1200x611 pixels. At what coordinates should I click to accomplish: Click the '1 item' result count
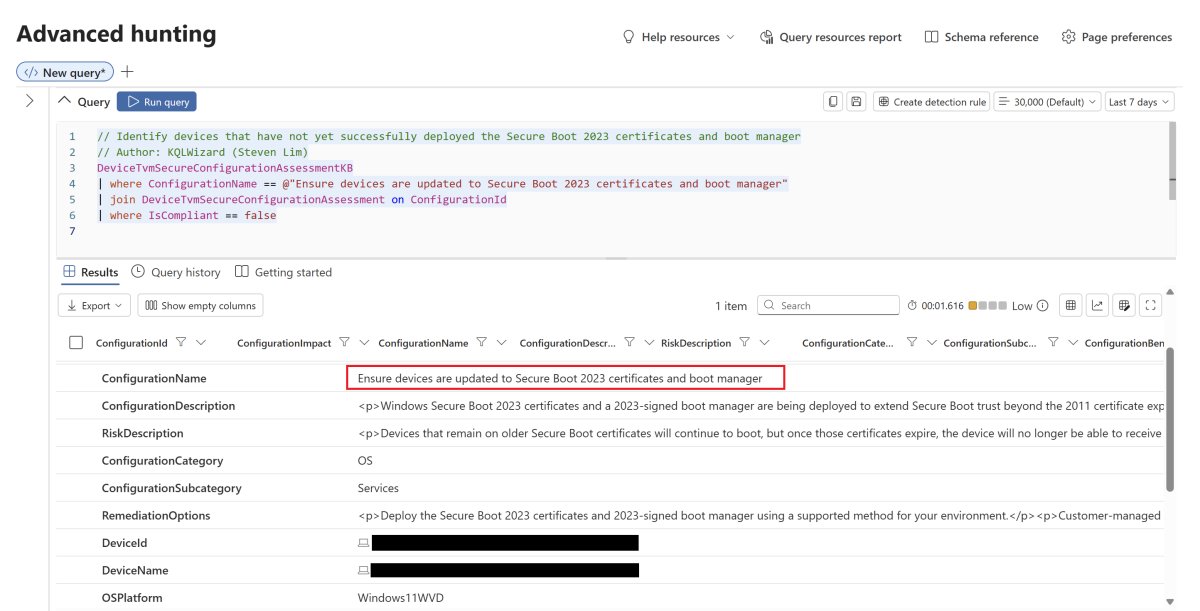pyautogui.click(x=731, y=306)
